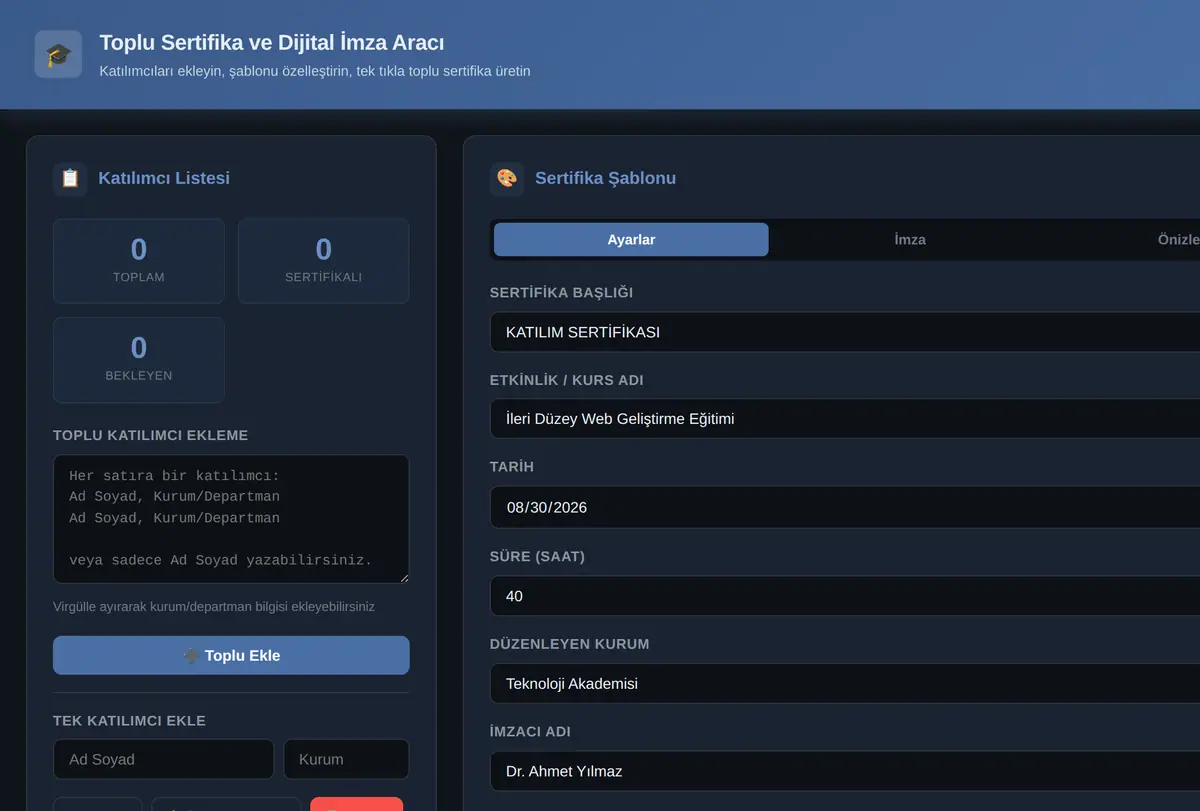1200x811 pixels.
Task: Edit the signer field Dr. Ahmet Yılmaz
Action: pyautogui.click(x=845, y=772)
